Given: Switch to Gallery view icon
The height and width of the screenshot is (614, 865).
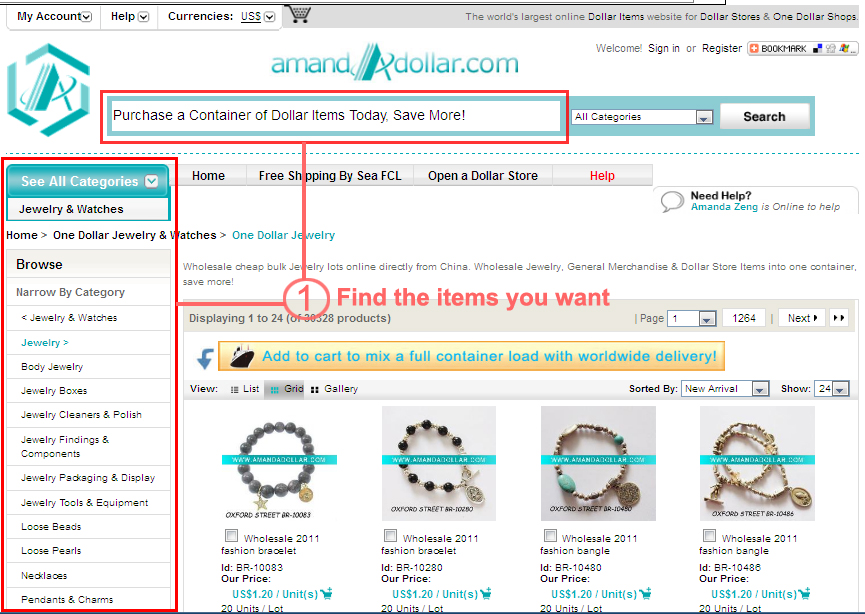Looking at the screenshot, I should [x=315, y=389].
